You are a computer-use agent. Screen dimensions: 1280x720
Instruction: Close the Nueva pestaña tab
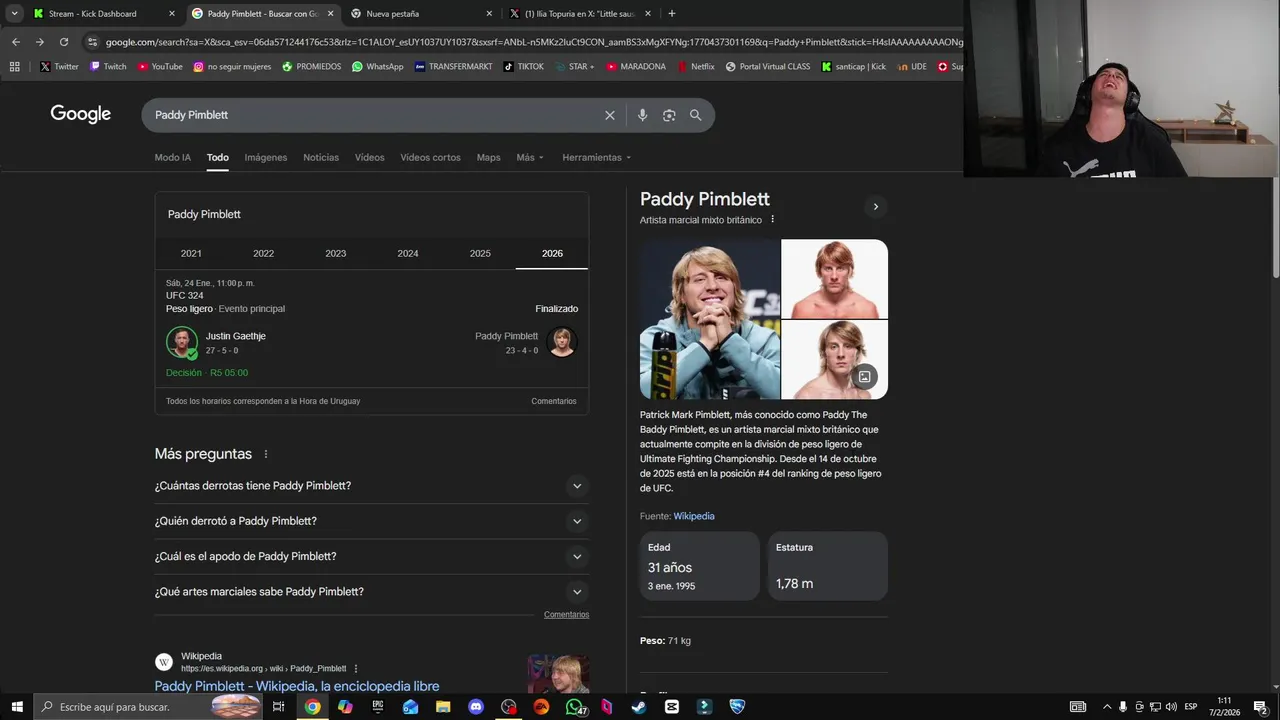(x=489, y=14)
